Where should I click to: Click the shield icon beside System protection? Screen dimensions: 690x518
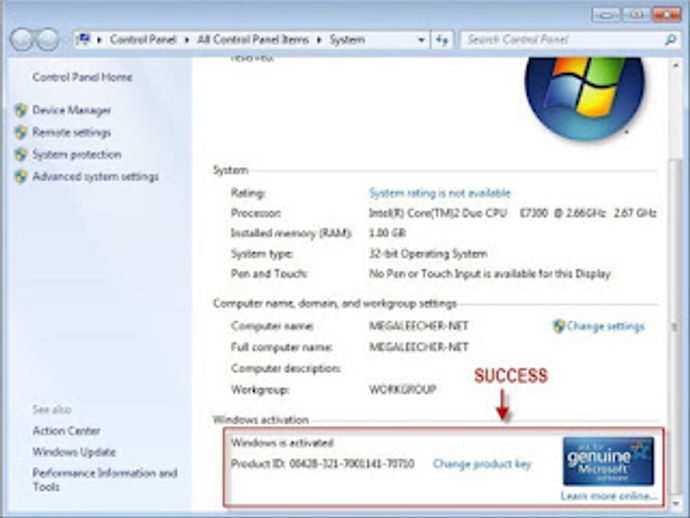click(21, 154)
